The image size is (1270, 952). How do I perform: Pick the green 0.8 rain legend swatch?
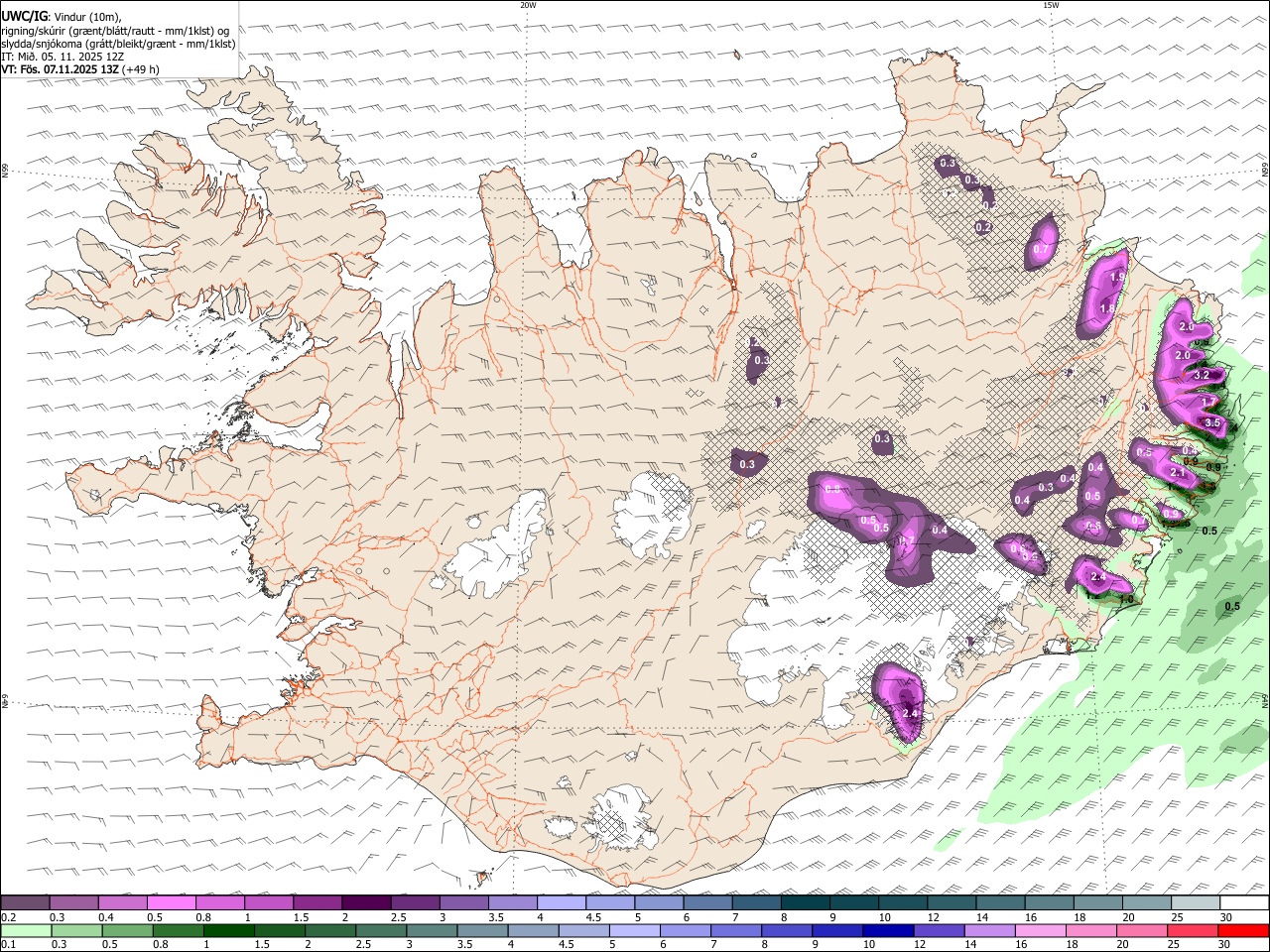[178, 931]
